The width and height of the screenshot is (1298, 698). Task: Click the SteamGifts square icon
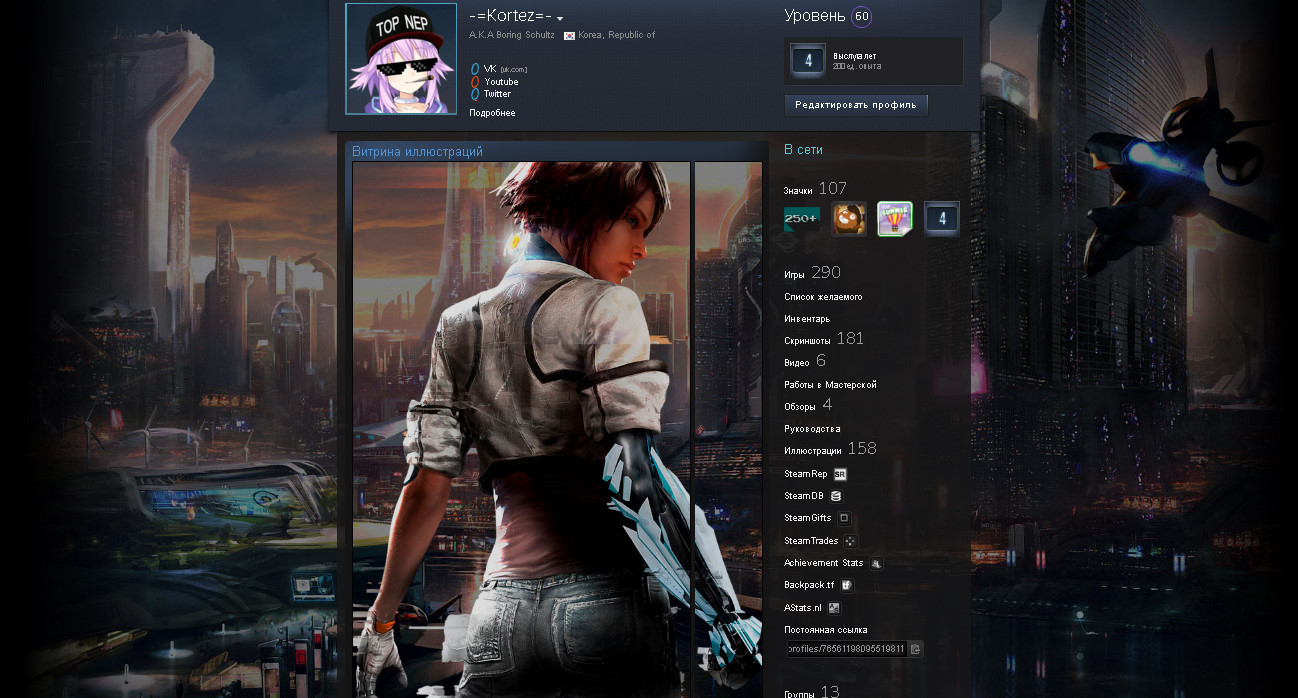pos(844,518)
